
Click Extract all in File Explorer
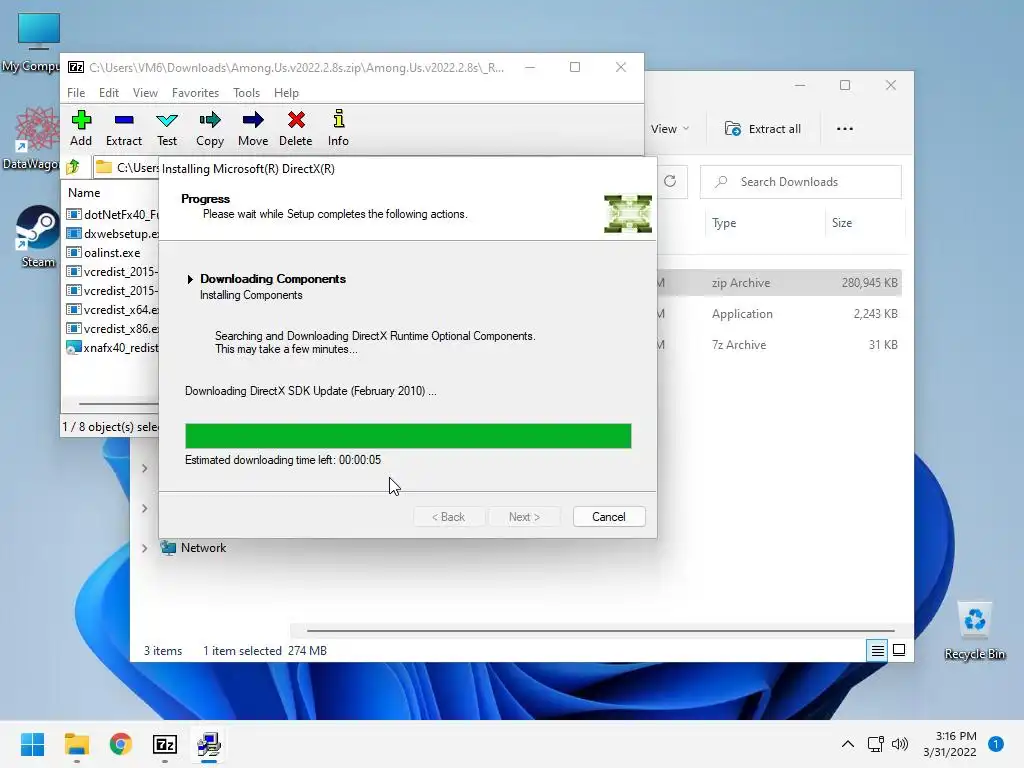pyautogui.click(x=763, y=129)
